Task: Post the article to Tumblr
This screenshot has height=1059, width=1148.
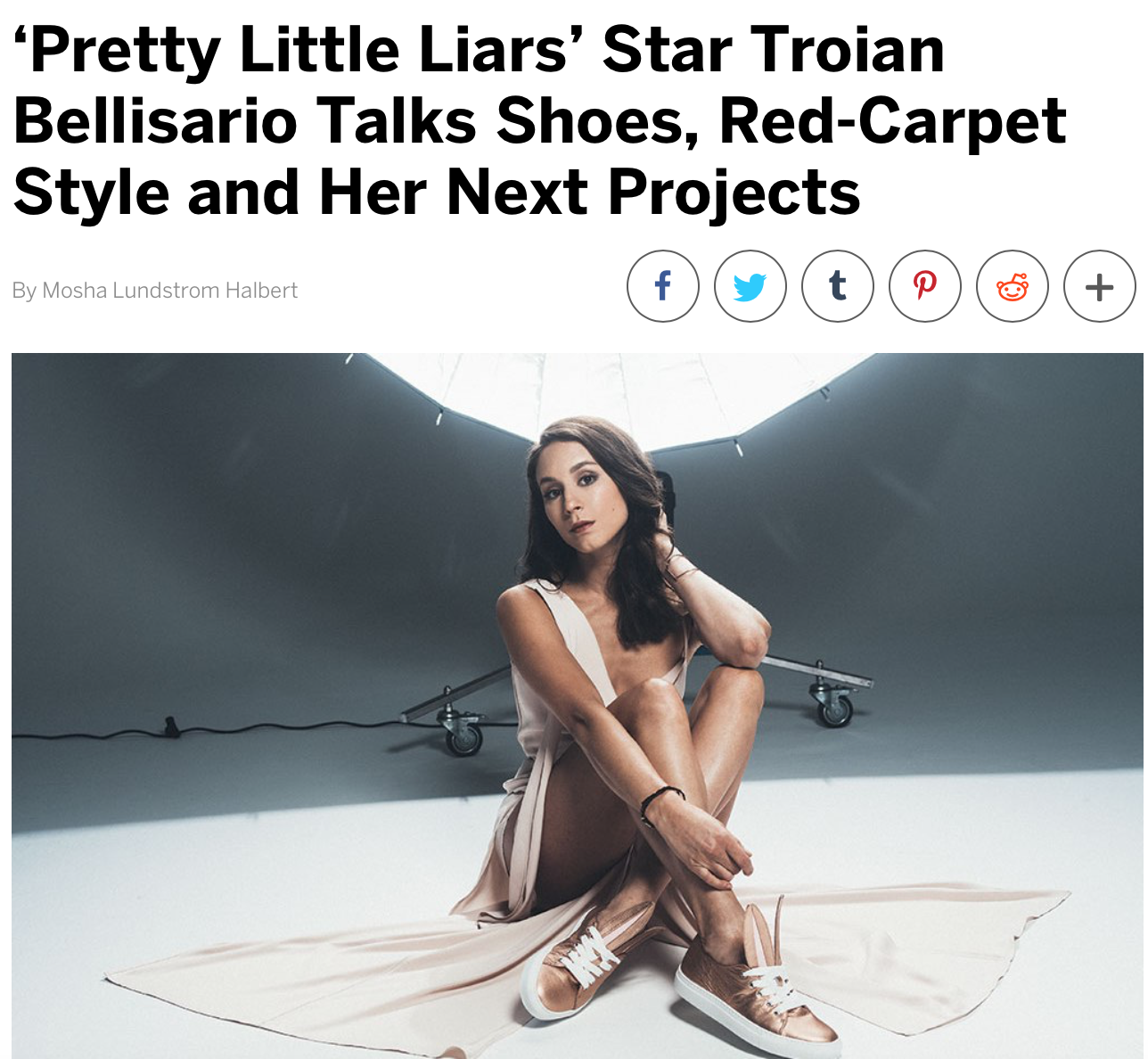Action: 837,286
